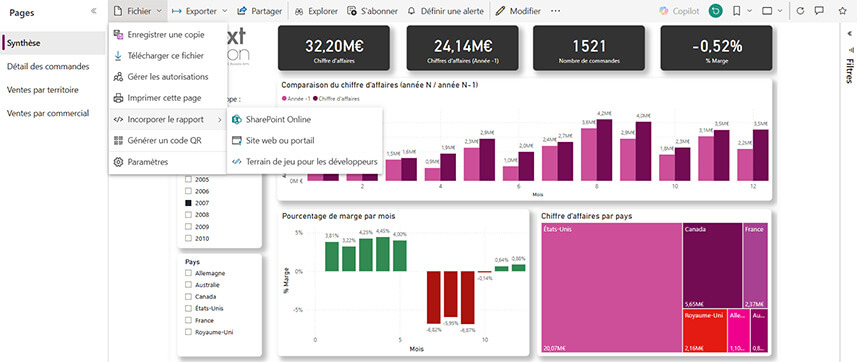
Task: Click the alert bell icon
Action: click(412, 11)
